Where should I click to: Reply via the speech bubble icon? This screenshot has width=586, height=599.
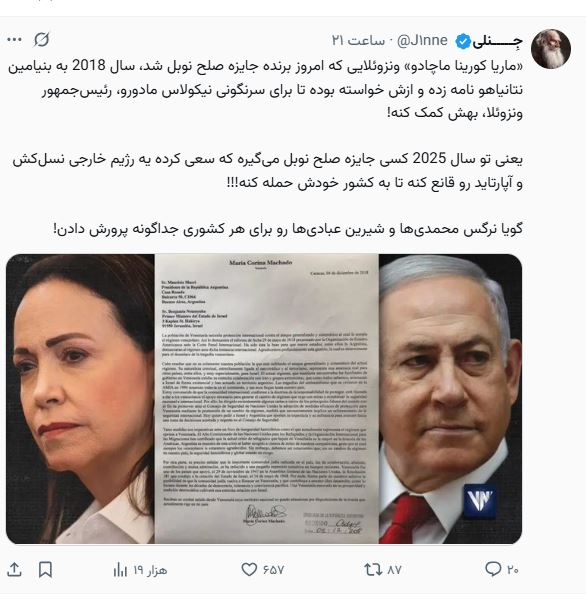[493, 570]
